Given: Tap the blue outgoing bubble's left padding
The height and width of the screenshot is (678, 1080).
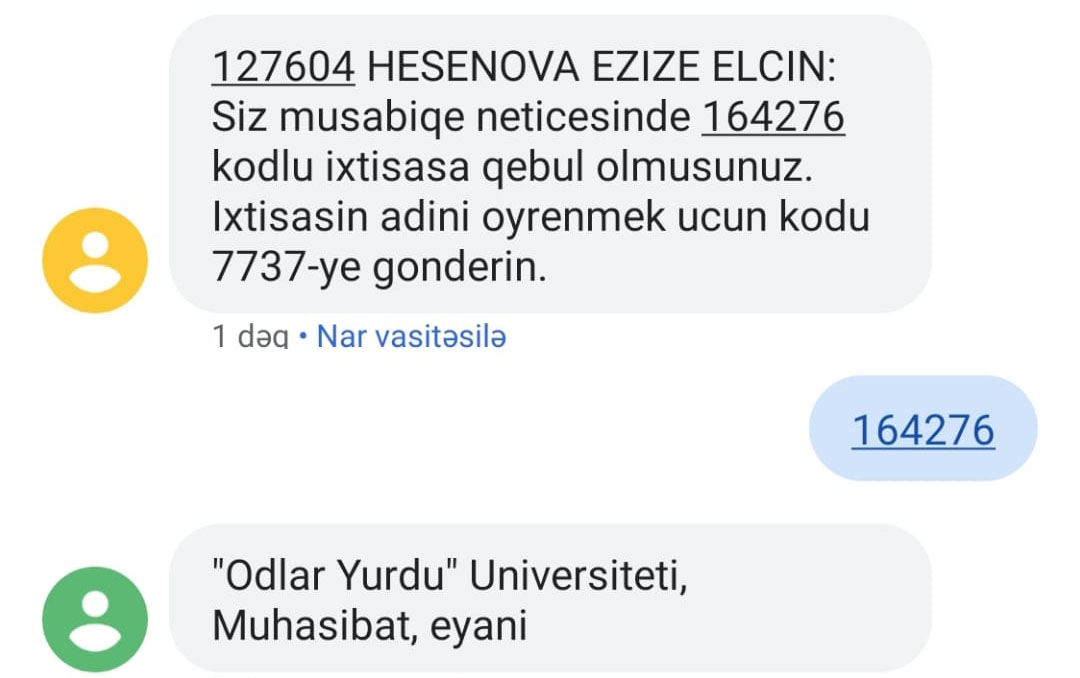Looking at the screenshot, I should (x=831, y=429).
